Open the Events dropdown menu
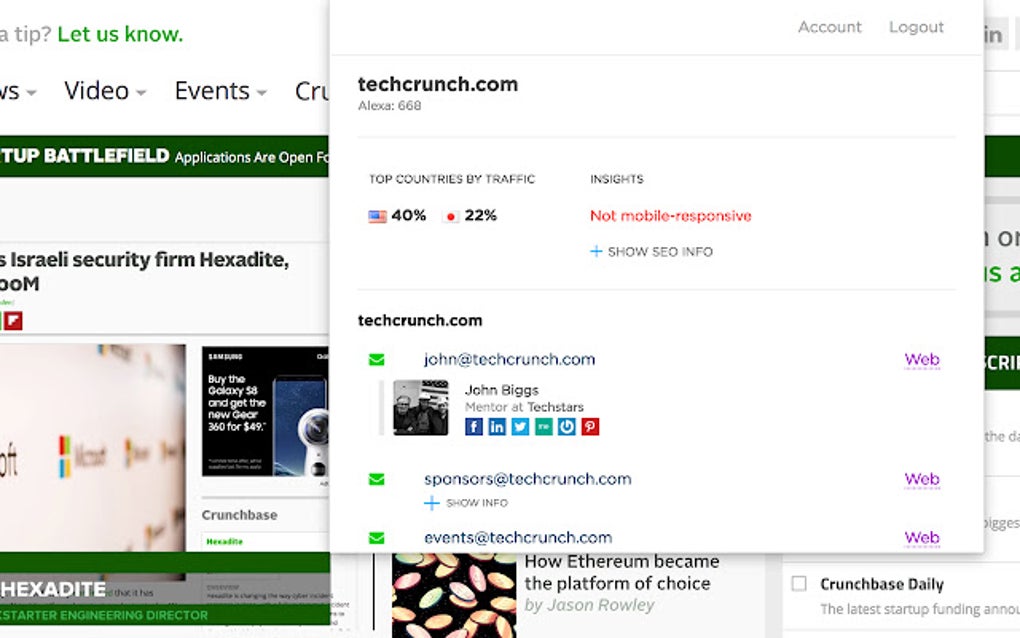 tap(221, 91)
